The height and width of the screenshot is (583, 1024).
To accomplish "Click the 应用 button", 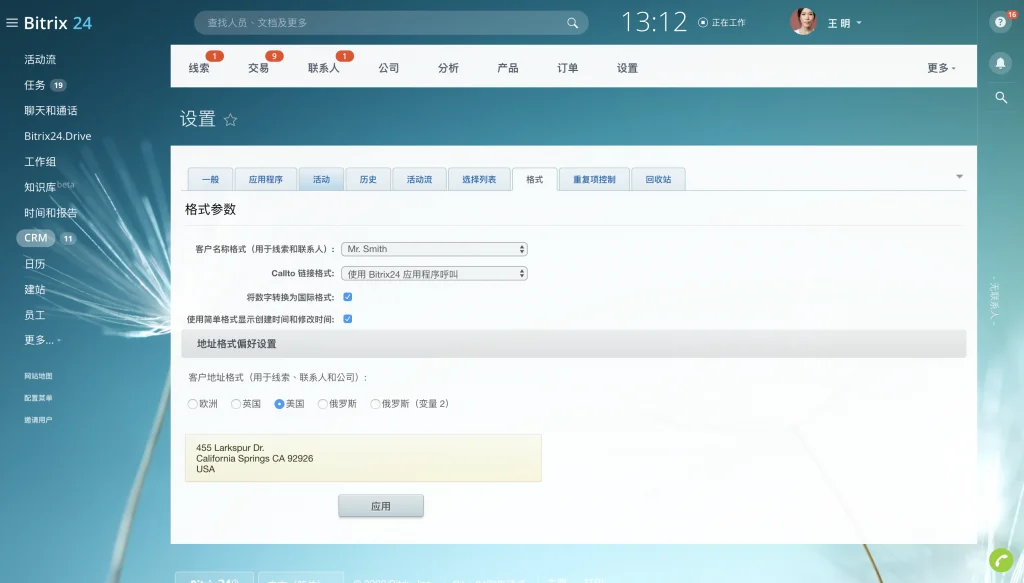I will tap(381, 506).
